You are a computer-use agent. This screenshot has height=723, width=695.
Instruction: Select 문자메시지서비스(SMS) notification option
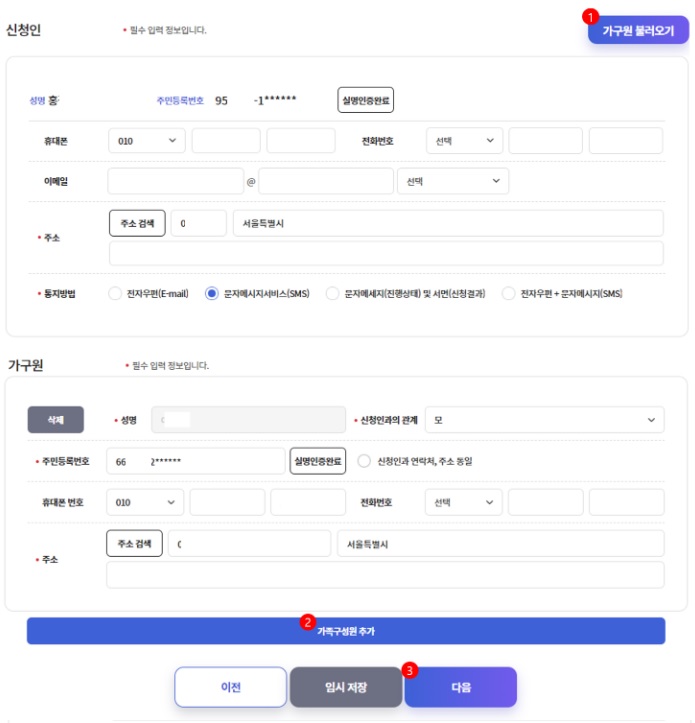(212, 293)
